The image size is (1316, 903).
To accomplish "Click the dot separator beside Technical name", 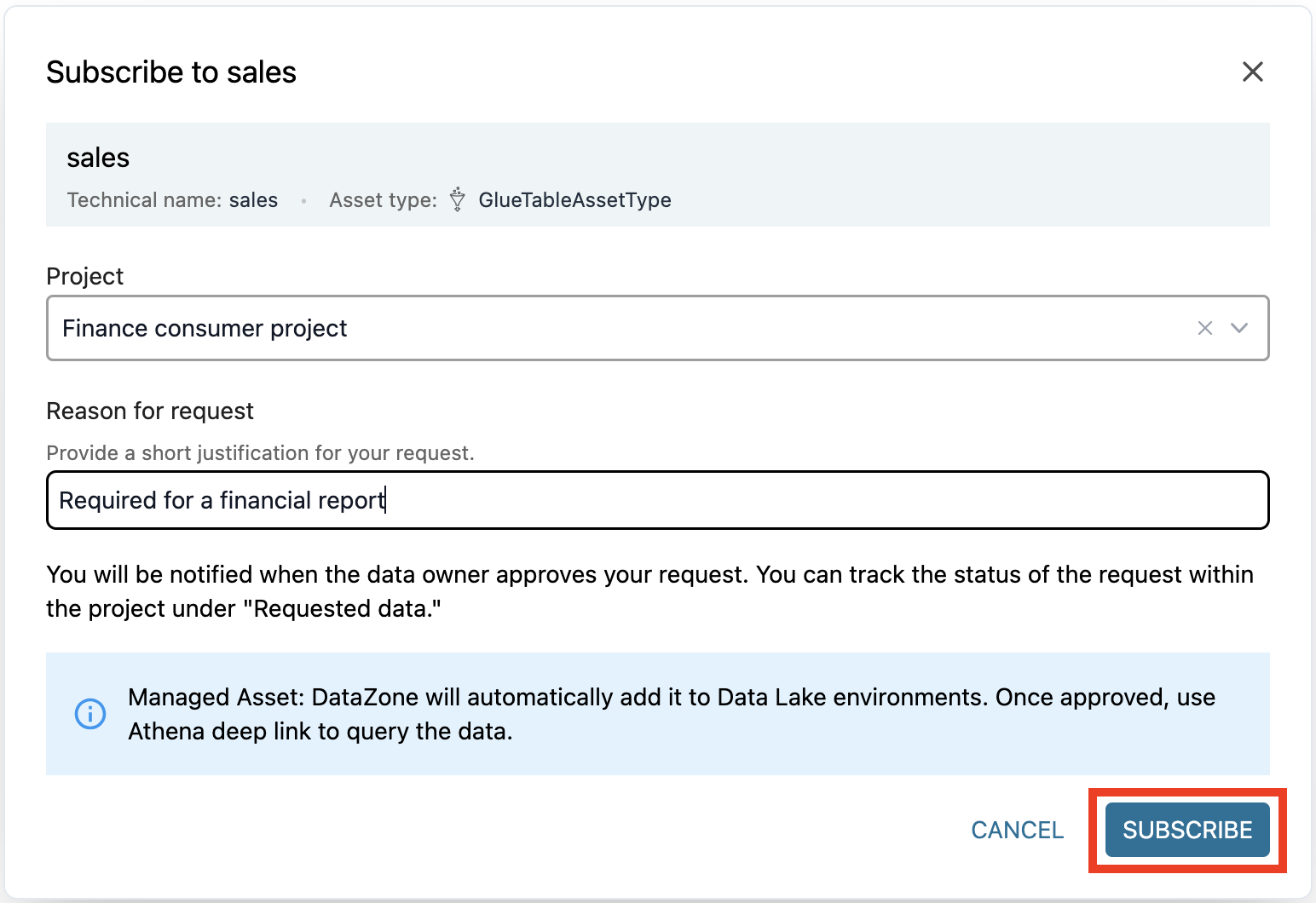I will tap(303, 201).
